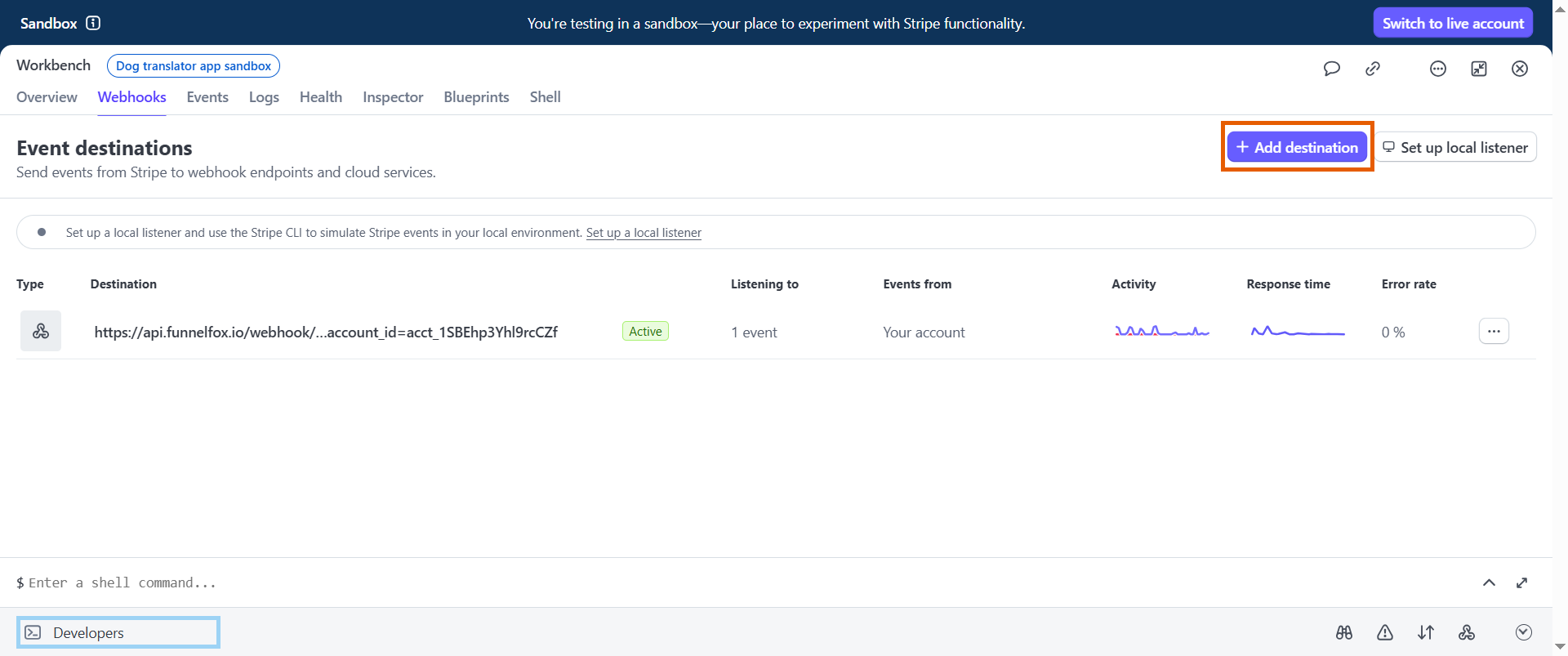
Task: Follow the 'Set up a local listener' link
Action: pyautogui.click(x=644, y=233)
